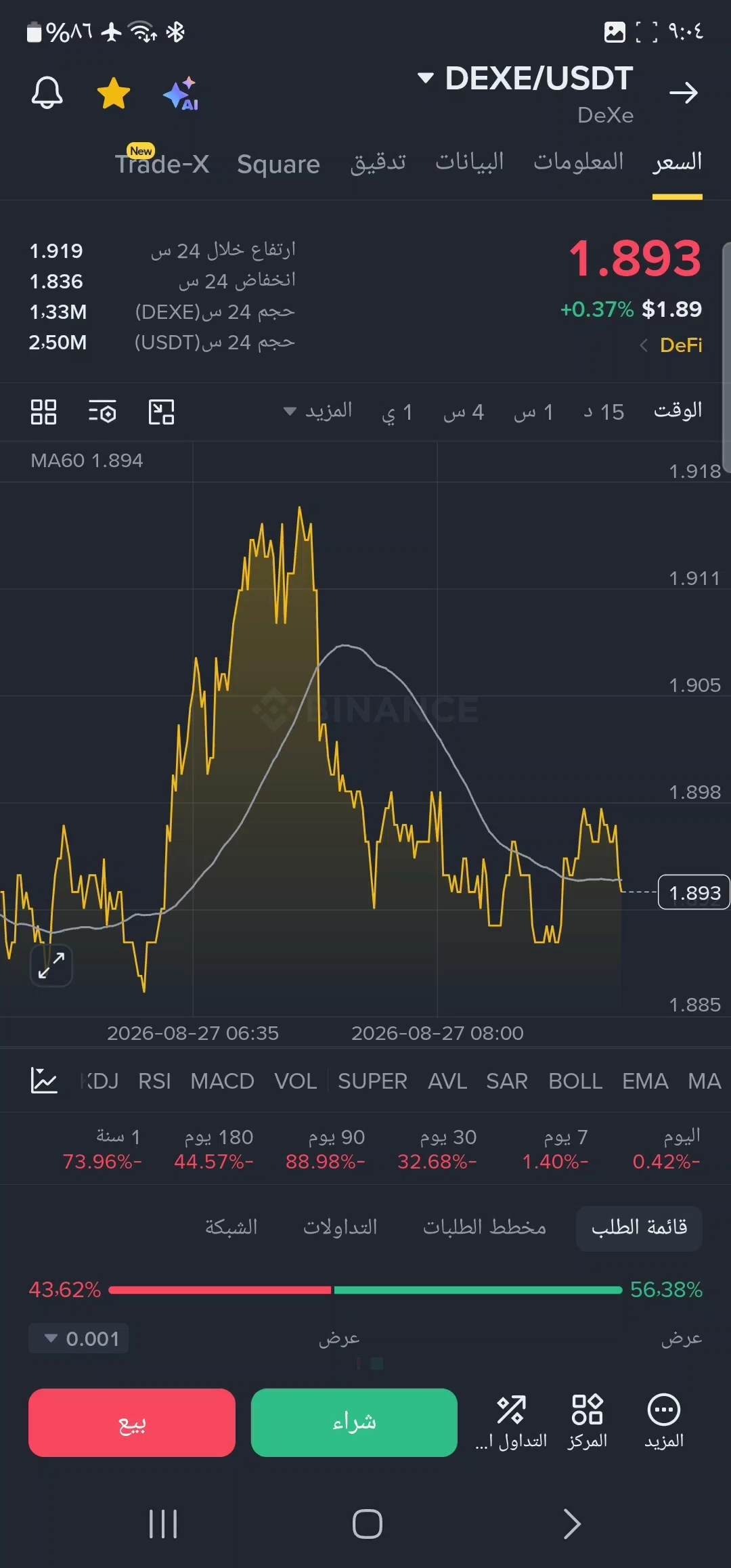Screen dimensions: 731x1568
Task: Tap the large 1.893 last price
Action: point(635,258)
